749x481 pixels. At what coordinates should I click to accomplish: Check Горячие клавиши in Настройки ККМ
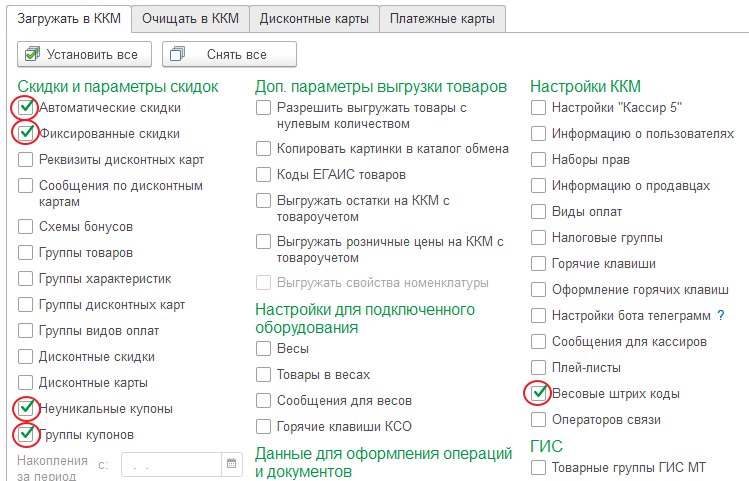(538, 263)
